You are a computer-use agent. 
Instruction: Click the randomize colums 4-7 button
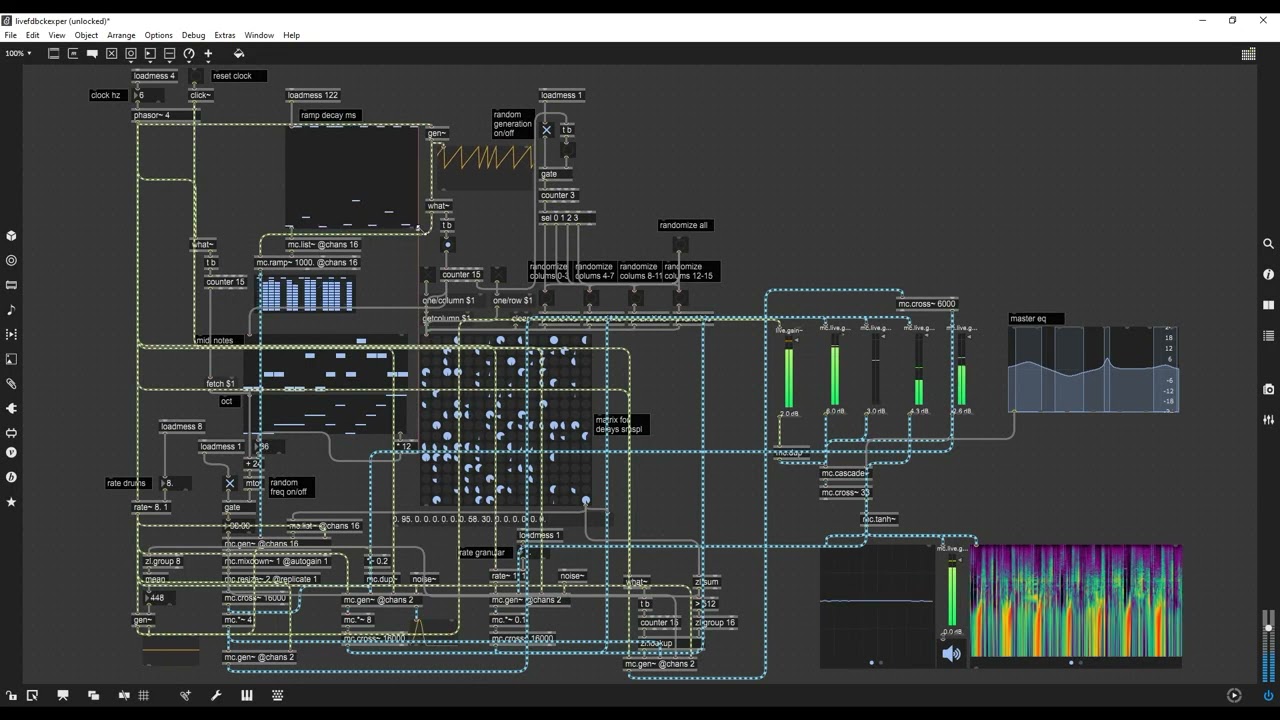point(589,298)
